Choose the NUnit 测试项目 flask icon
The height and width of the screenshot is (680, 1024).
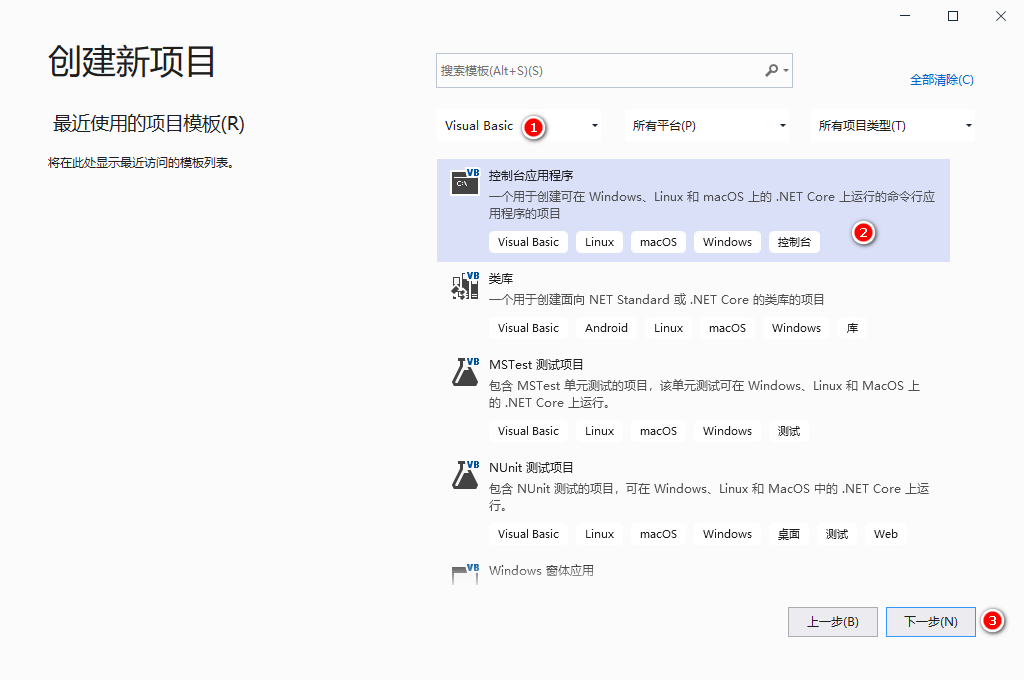click(x=465, y=475)
